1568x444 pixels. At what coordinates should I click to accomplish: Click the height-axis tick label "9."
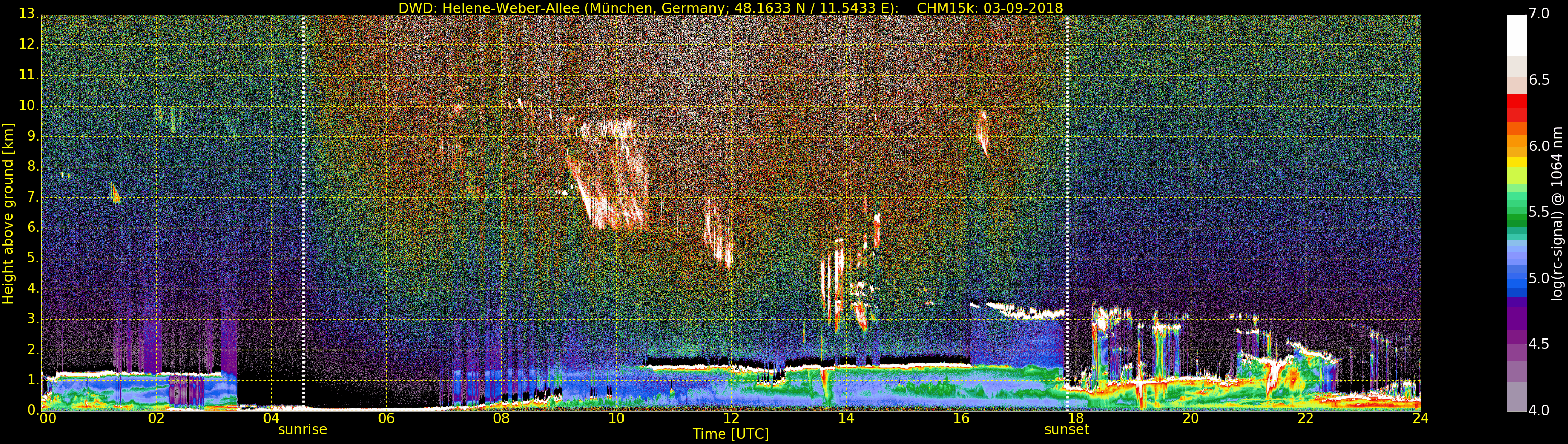click(x=32, y=136)
